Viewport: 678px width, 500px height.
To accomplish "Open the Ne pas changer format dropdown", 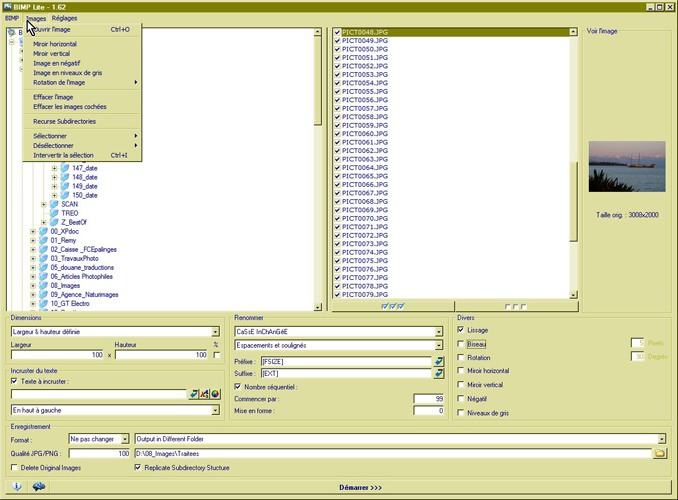I will click(129, 438).
